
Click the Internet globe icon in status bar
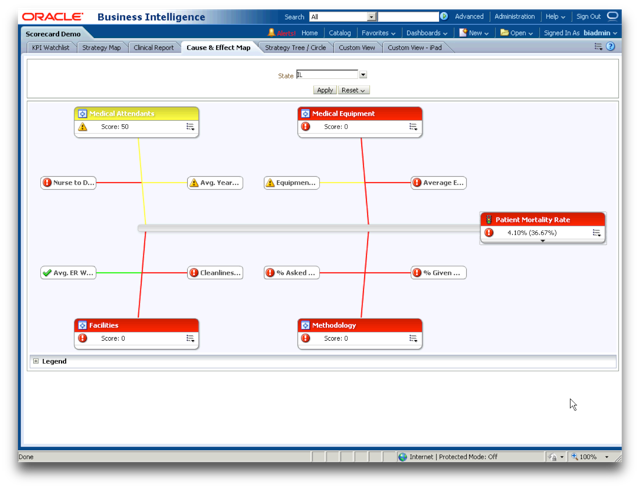click(402, 457)
